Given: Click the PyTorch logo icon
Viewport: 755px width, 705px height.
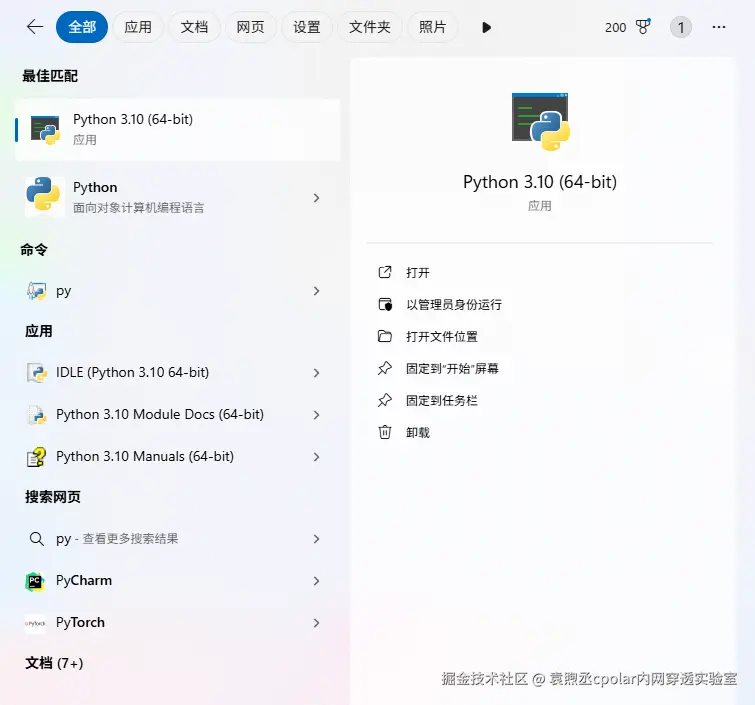Looking at the screenshot, I should point(35,623).
